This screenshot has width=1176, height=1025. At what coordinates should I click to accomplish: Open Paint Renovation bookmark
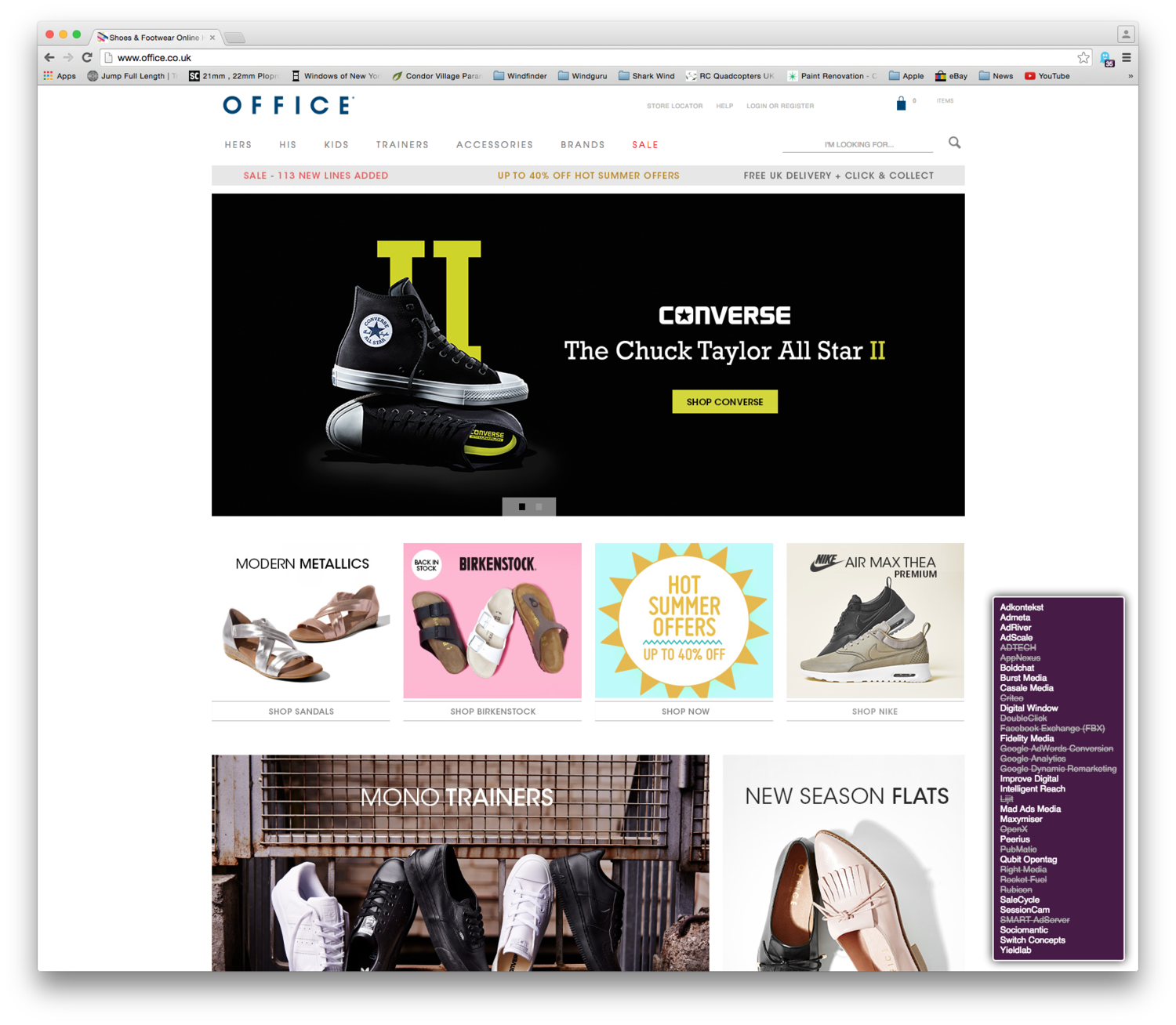tap(832, 76)
